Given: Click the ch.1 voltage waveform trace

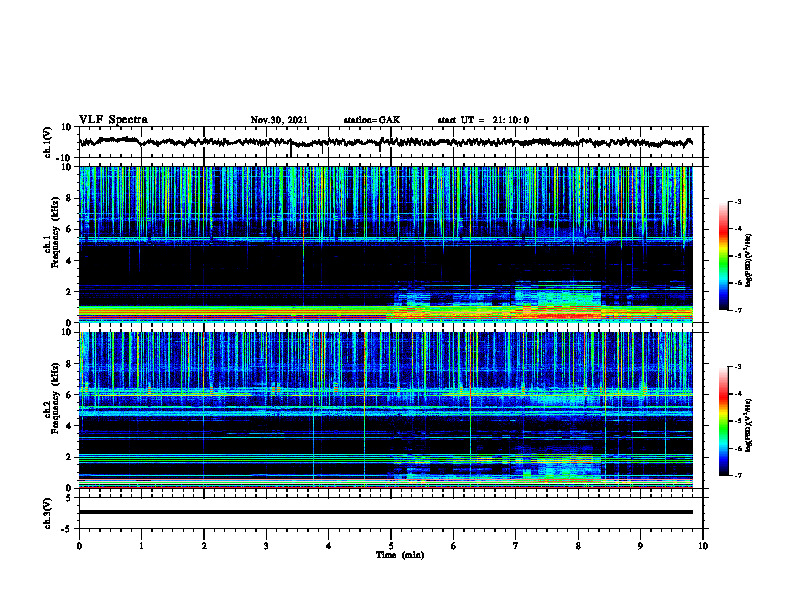Looking at the screenshot, I should 385,142.
